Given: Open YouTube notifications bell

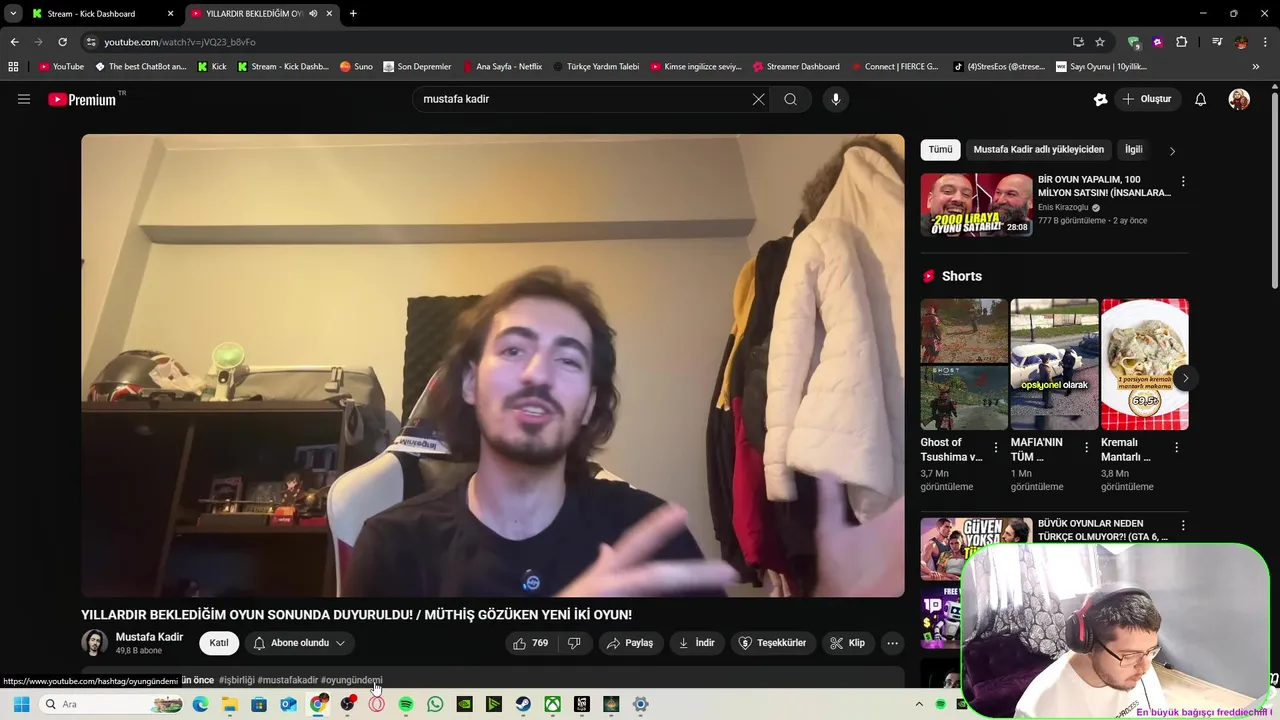Looking at the screenshot, I should [1201, 99].
